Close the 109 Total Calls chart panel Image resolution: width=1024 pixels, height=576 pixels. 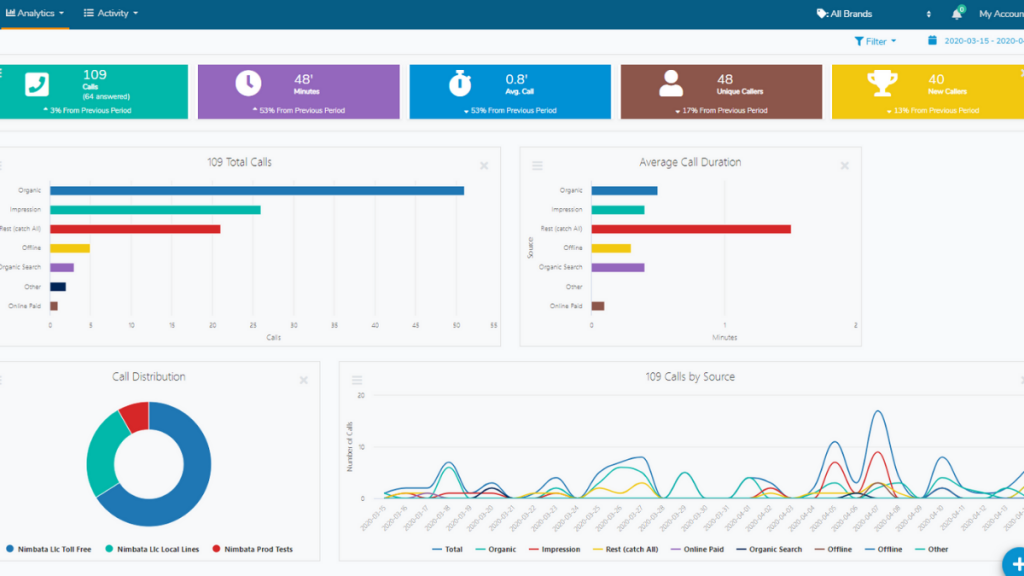(x=484, y=166)
